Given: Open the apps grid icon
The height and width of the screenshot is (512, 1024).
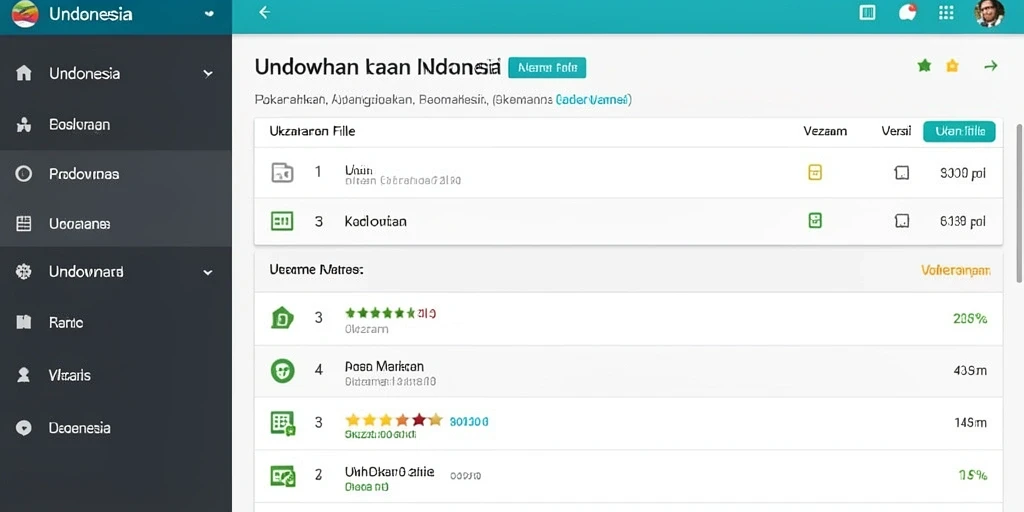Looking at the screenshot, I should pyautogui.click(x=946, y=12).
